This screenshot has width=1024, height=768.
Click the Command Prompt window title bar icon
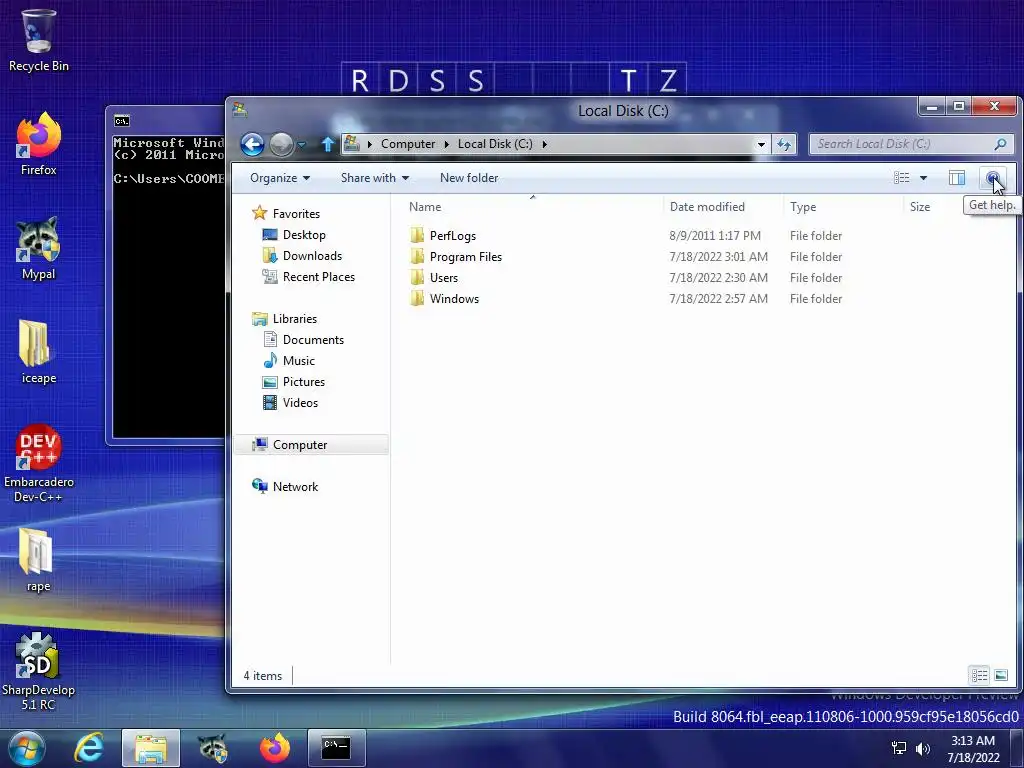[121, 121]
